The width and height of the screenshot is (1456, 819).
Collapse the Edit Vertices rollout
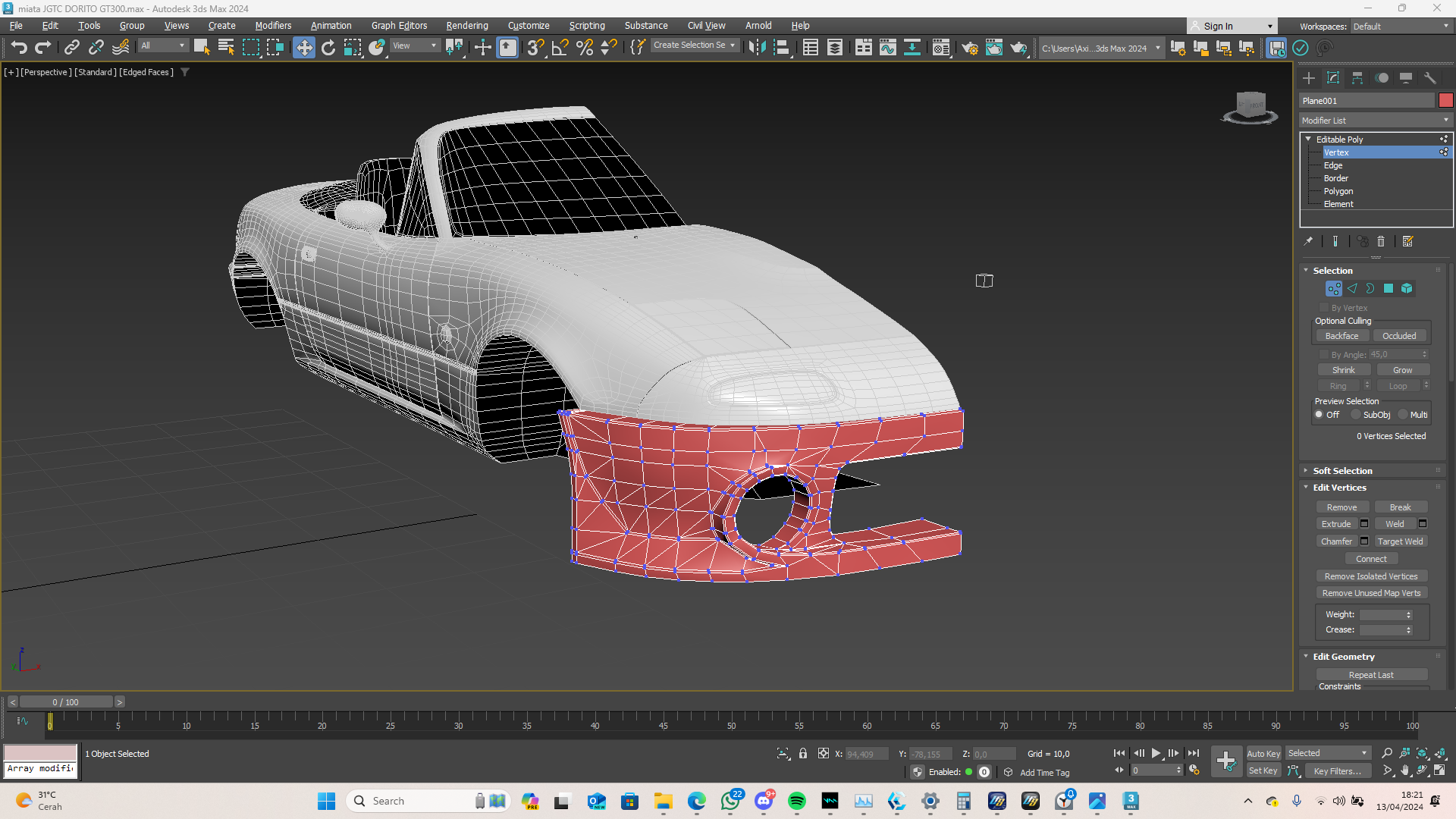pos(1339,488)
